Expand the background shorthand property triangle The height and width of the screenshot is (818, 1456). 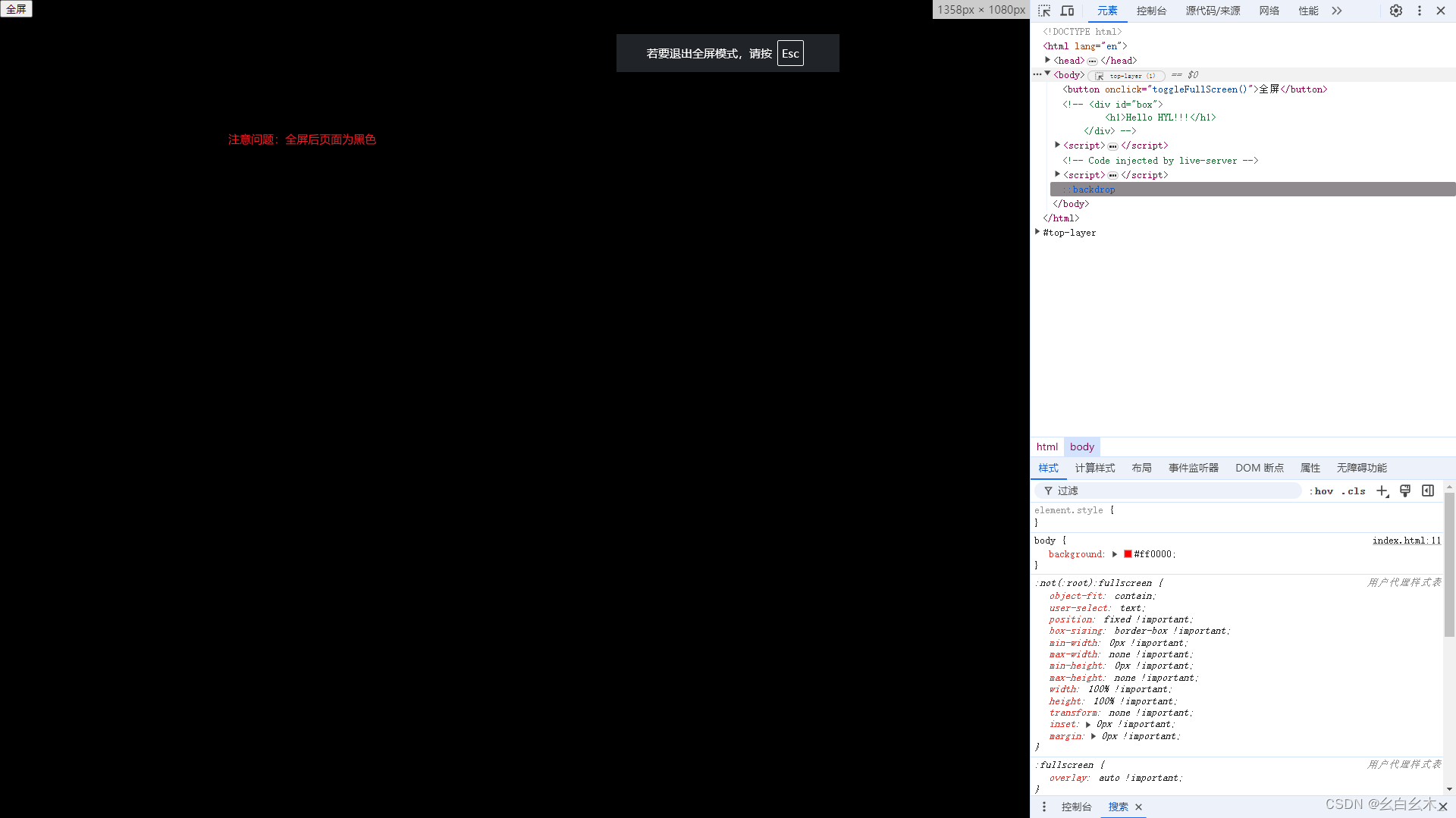tap(1115, 554)
